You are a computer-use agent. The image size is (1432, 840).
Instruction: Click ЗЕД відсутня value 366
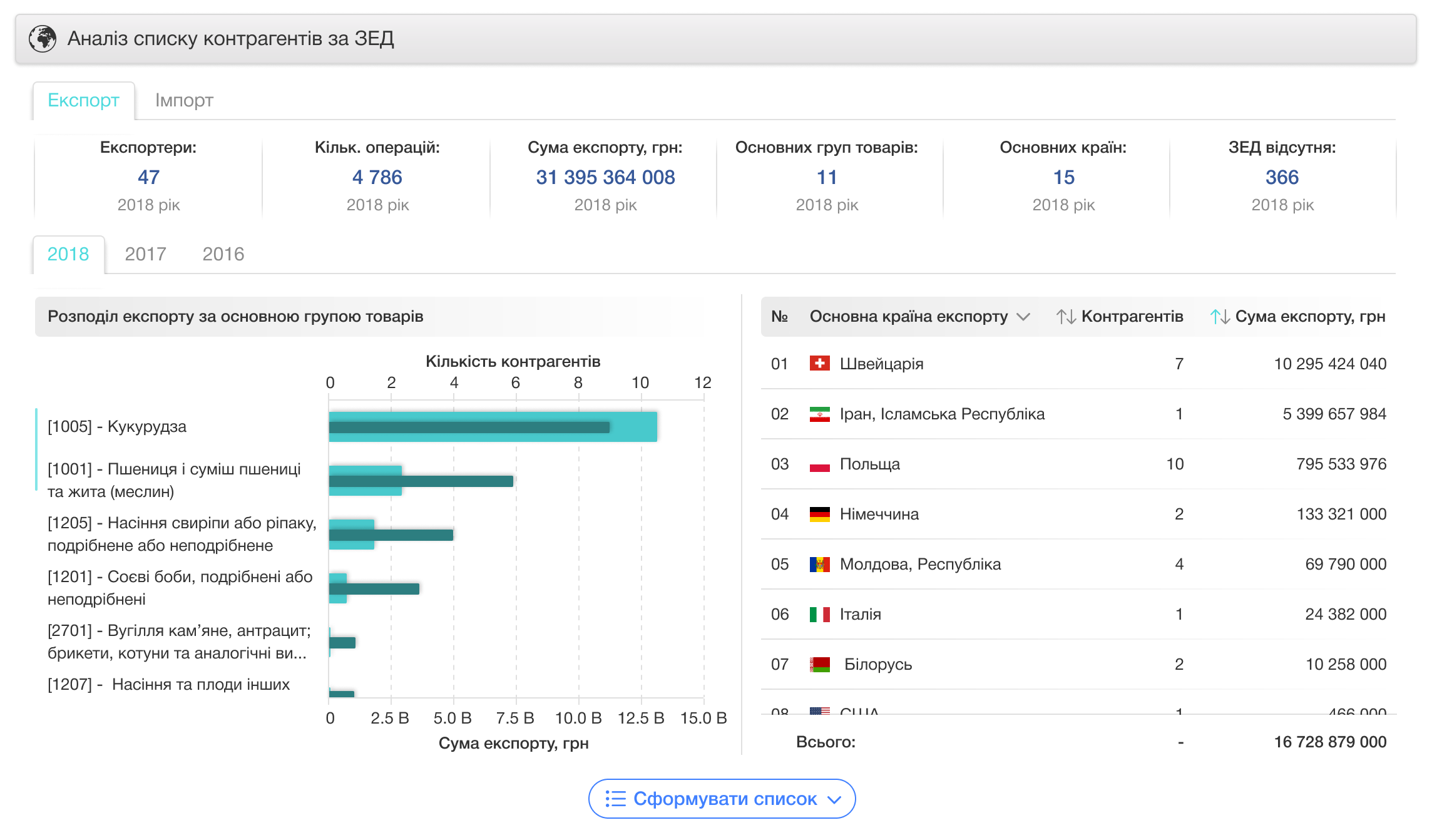click(1282, 177)
